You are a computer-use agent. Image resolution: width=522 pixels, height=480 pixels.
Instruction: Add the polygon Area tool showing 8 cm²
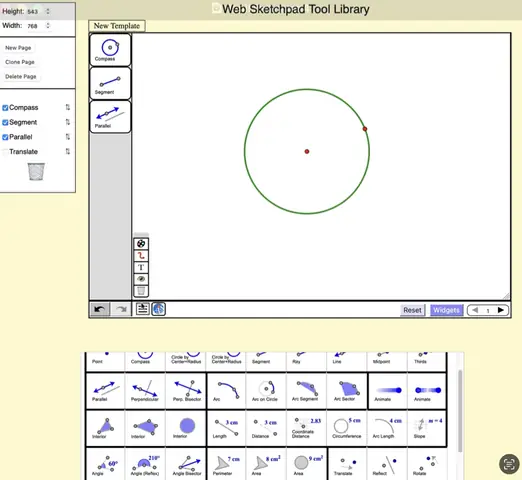tap(266, 464)
